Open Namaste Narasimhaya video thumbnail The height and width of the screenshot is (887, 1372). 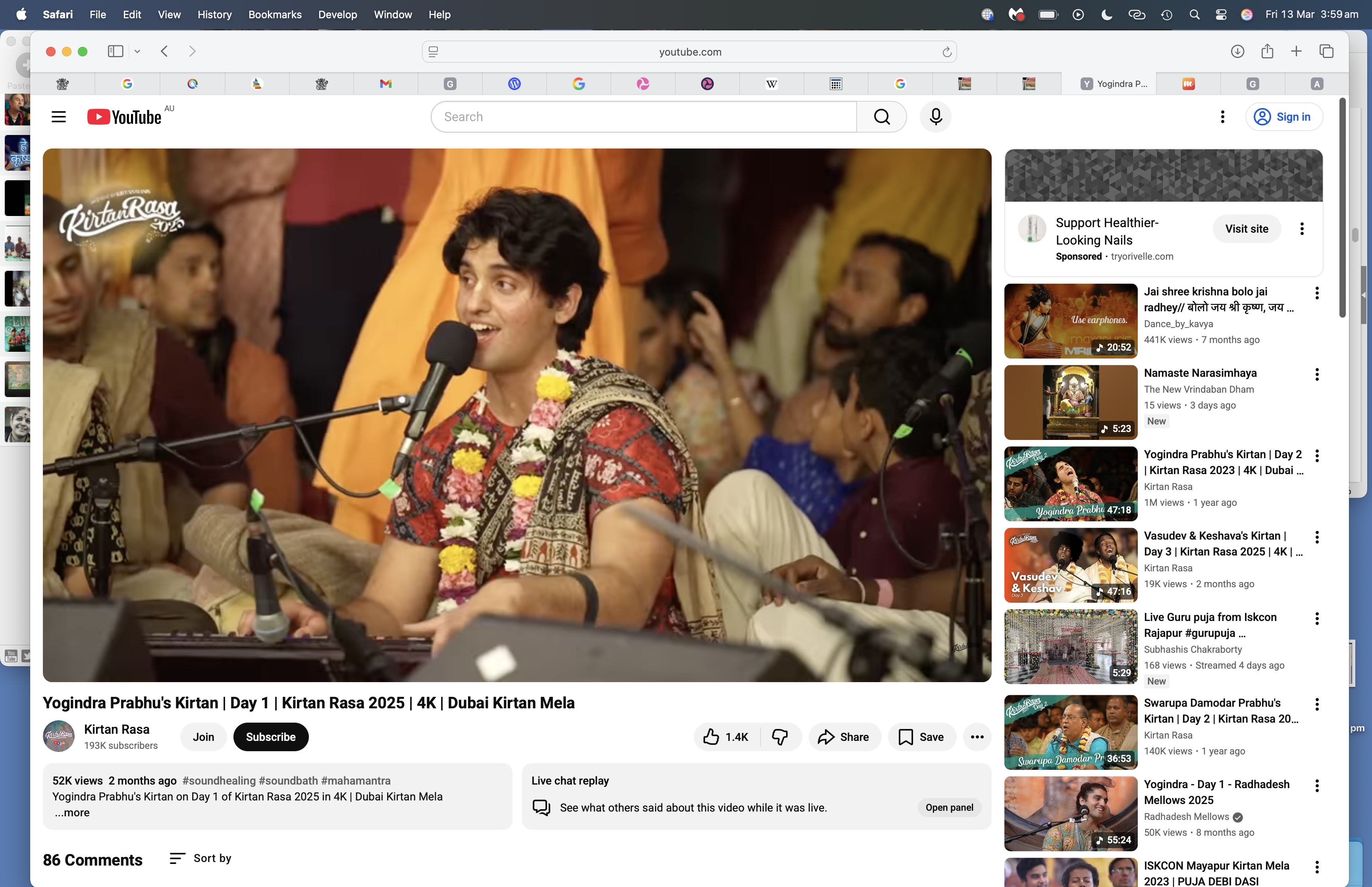click(x=1070, y=402)
